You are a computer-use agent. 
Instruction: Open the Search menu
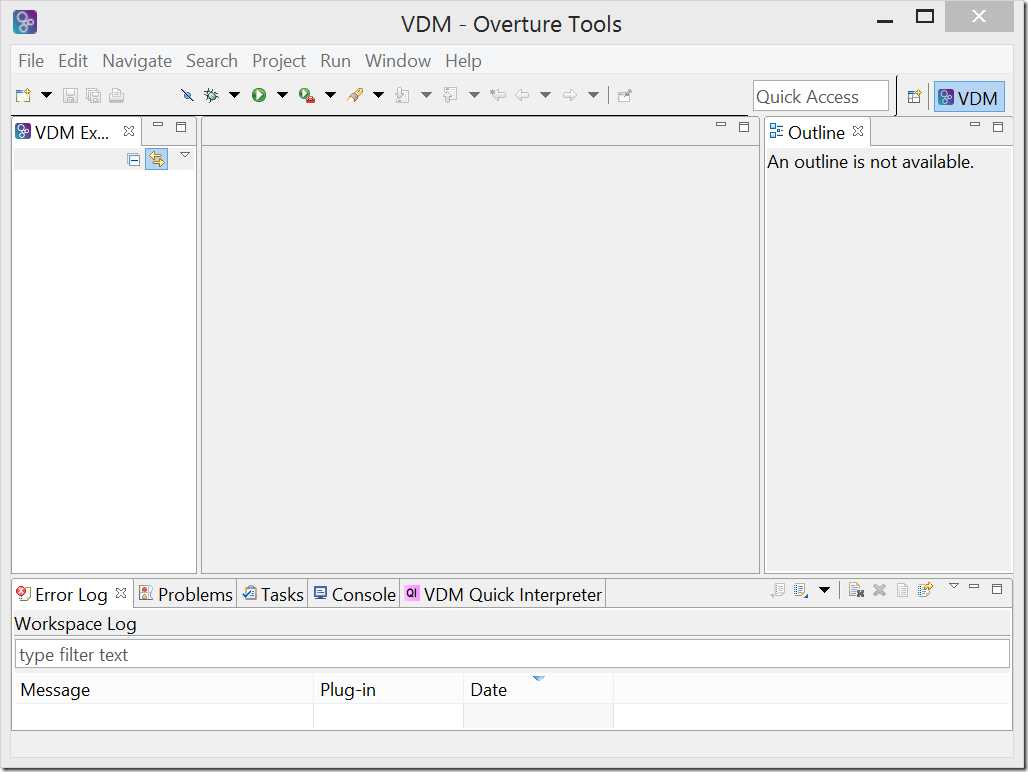(x=212, y=61)
